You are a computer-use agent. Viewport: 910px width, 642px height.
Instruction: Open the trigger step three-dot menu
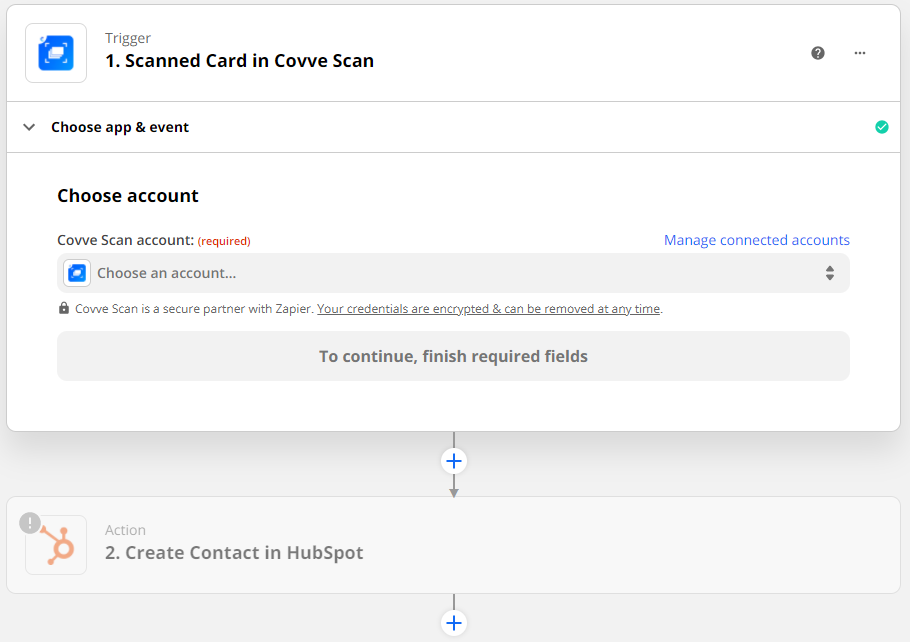[860, 53]
